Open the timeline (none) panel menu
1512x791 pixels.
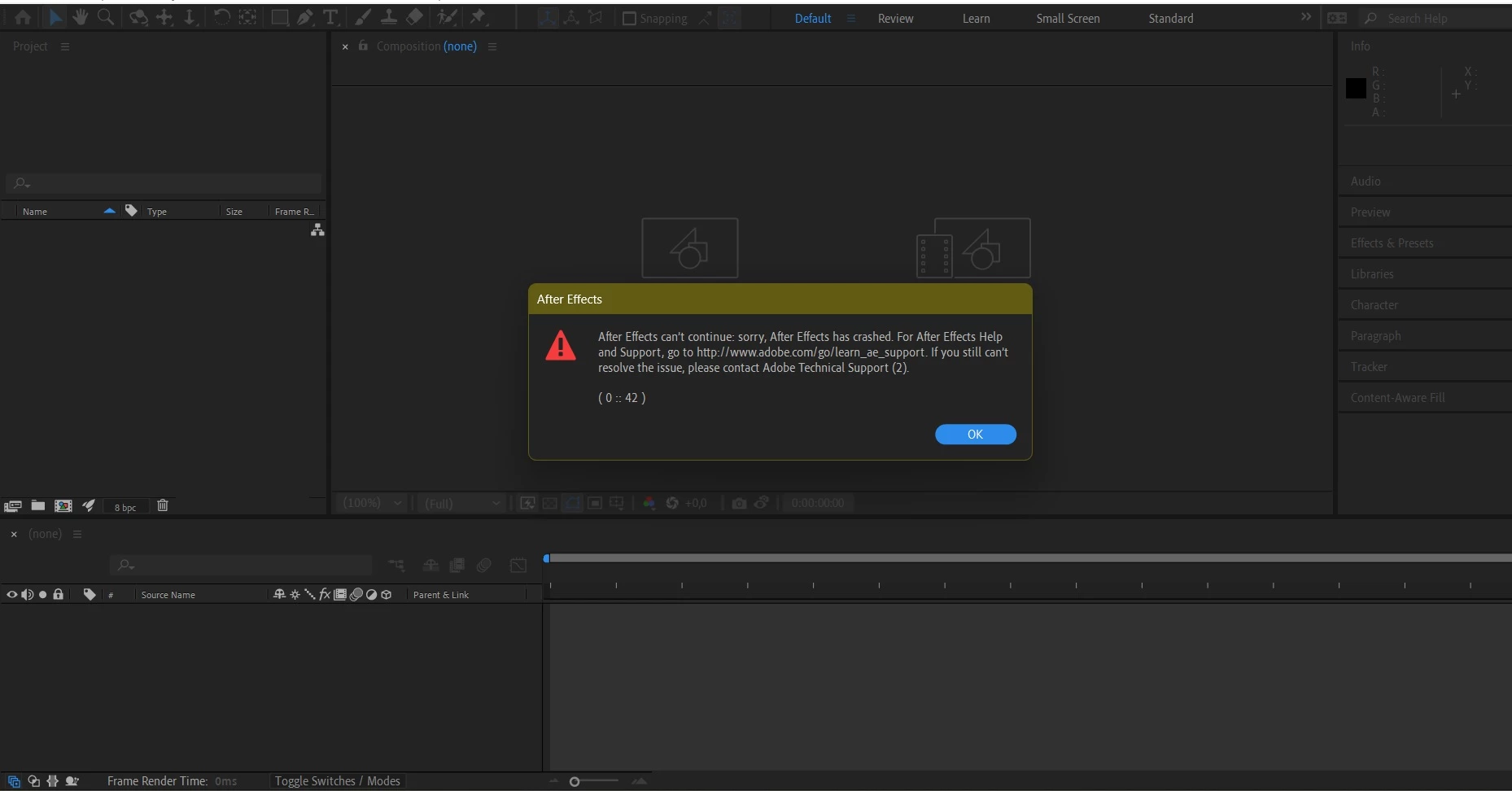point(77,534)
